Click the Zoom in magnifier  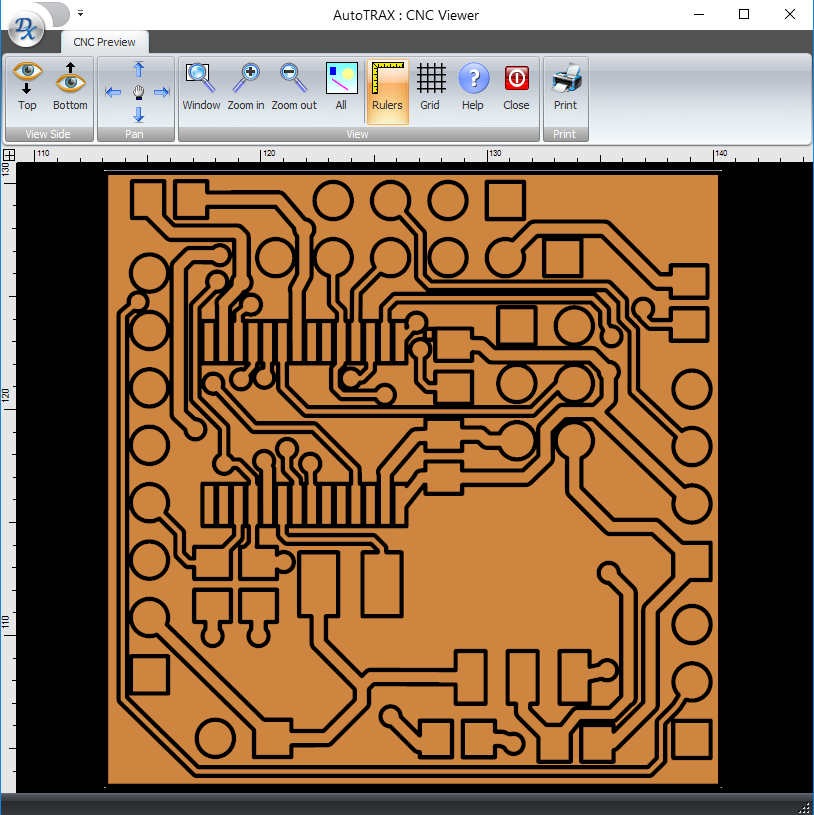[x=246, y=86]
